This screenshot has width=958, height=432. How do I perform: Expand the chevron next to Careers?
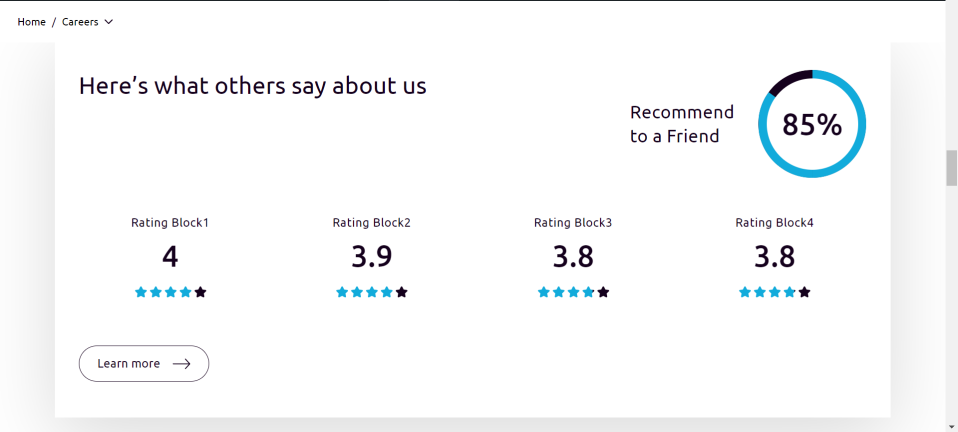tap(109, 22)
